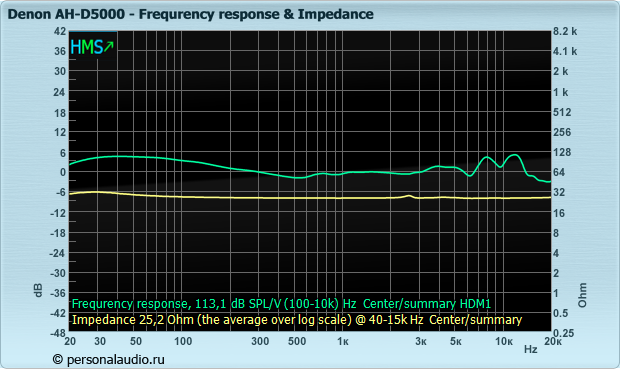Image resolution: width=620 pixels, height=369 pixels.
Task: Click the green curve peak near 10k
Action: click(514, 155)
